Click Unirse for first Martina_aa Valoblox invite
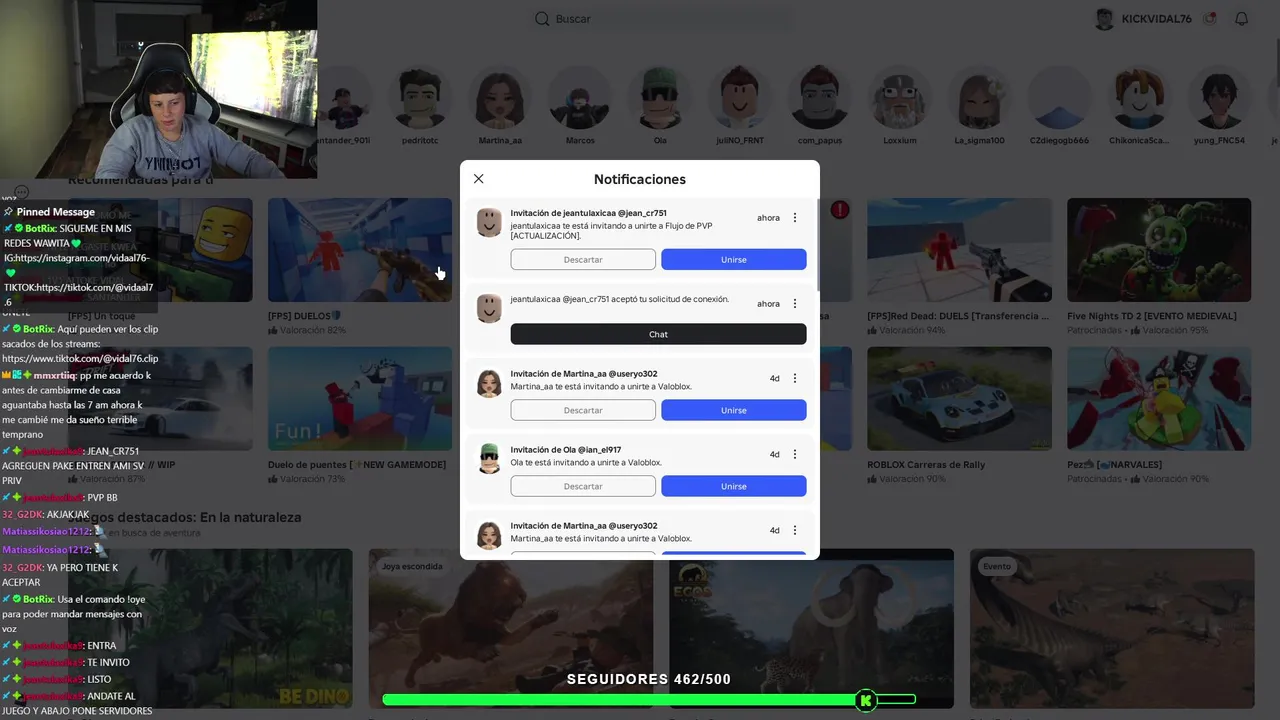The image size is (1280, 720). click(x=734, y=410)
